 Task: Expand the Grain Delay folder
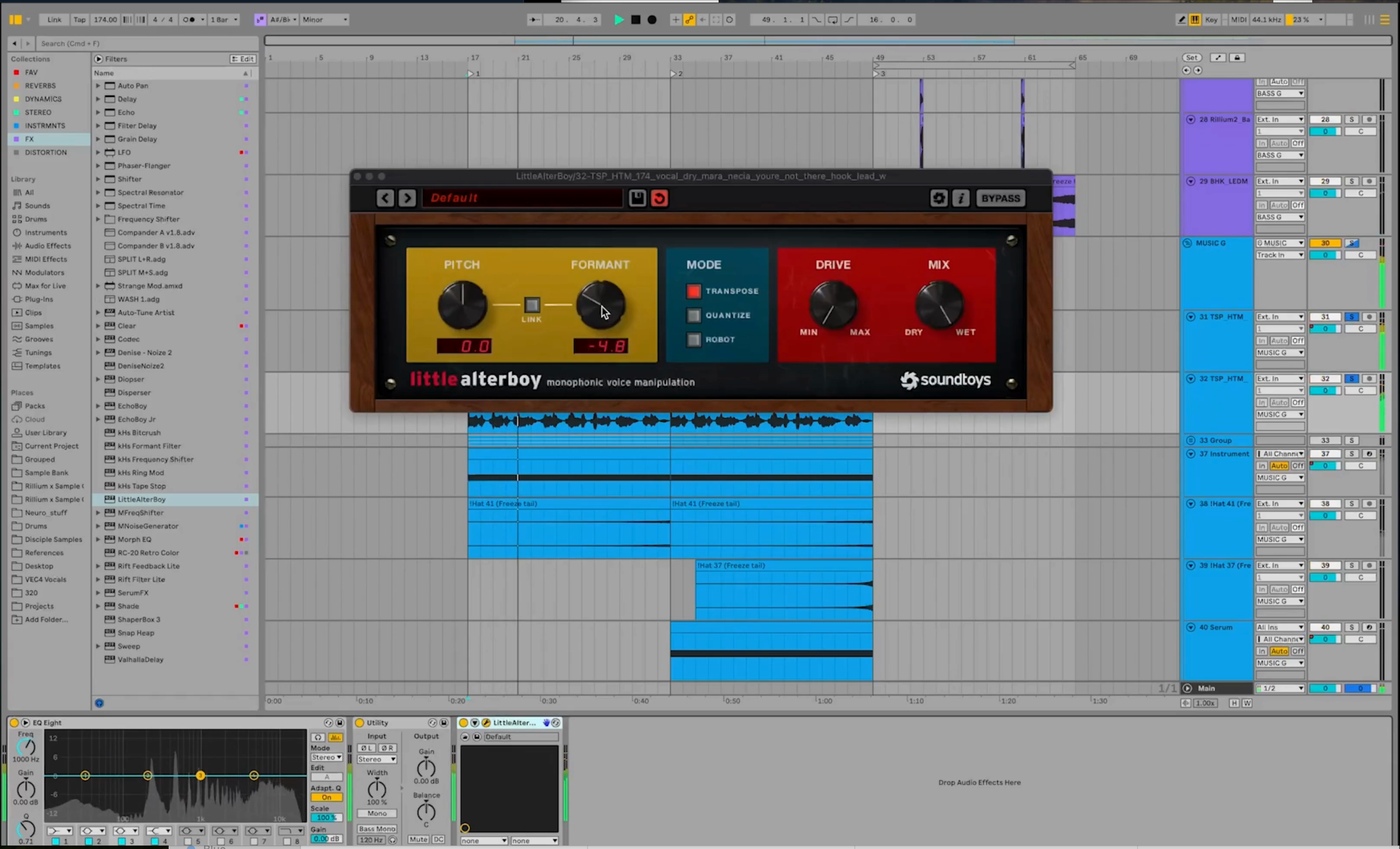coord(98,139)
